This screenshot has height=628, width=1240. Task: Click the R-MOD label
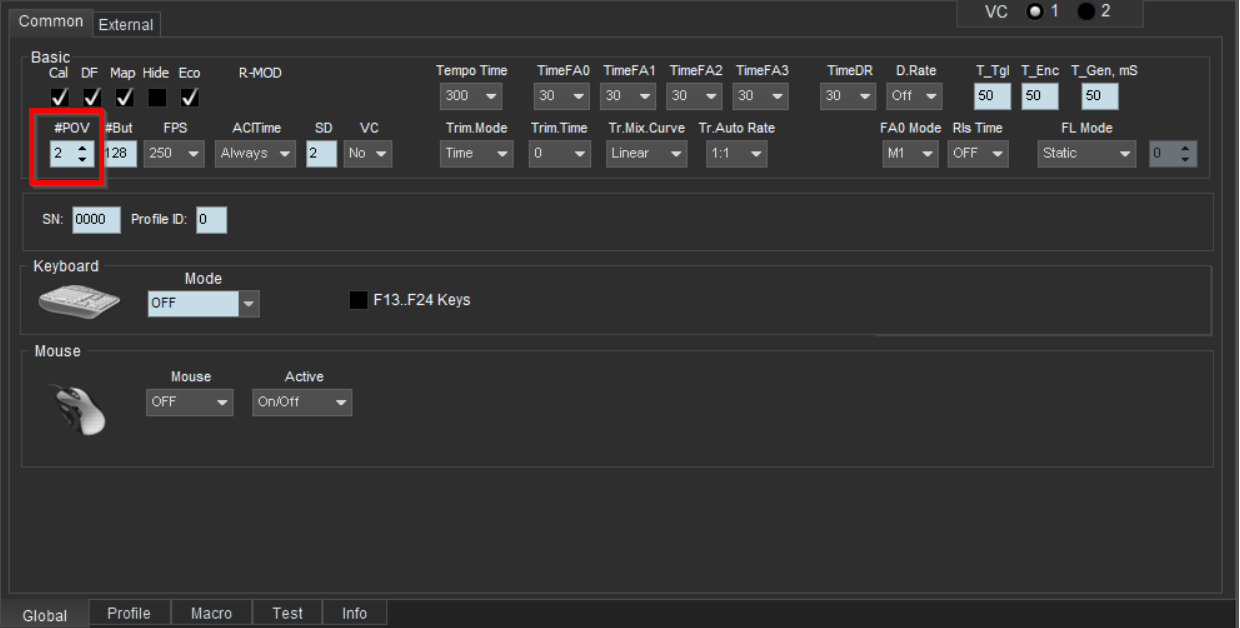tap(260, 72)
